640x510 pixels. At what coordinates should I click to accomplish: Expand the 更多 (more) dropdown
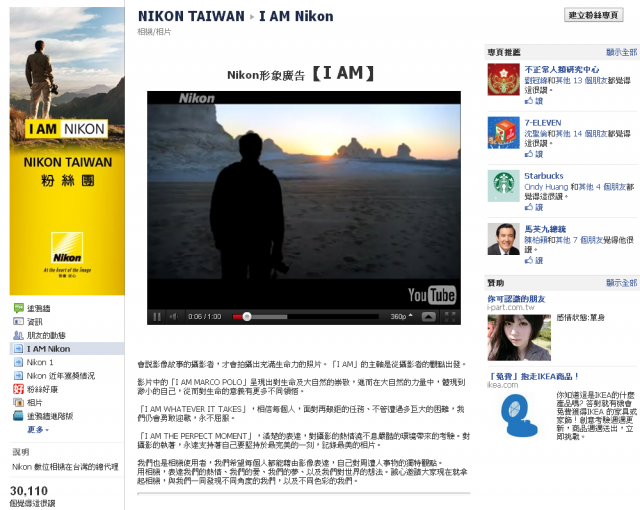(38, 430)
